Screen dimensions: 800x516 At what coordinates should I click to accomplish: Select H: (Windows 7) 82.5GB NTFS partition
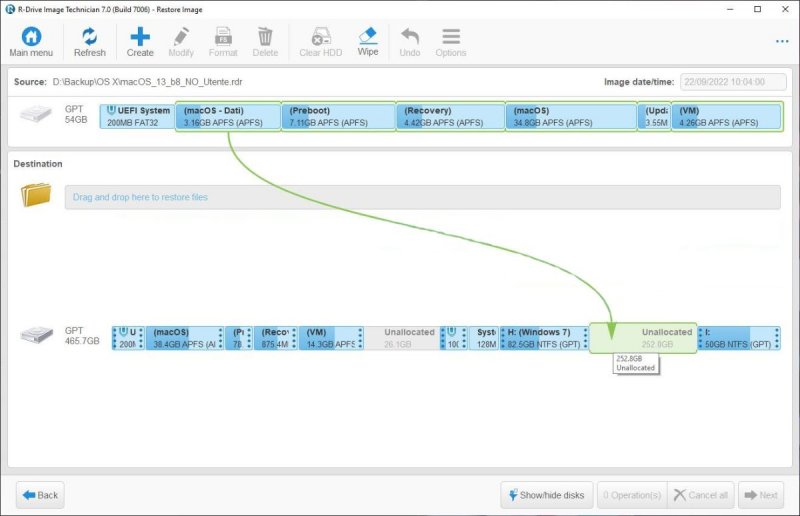pyautogui.click(x=544, y=338)
